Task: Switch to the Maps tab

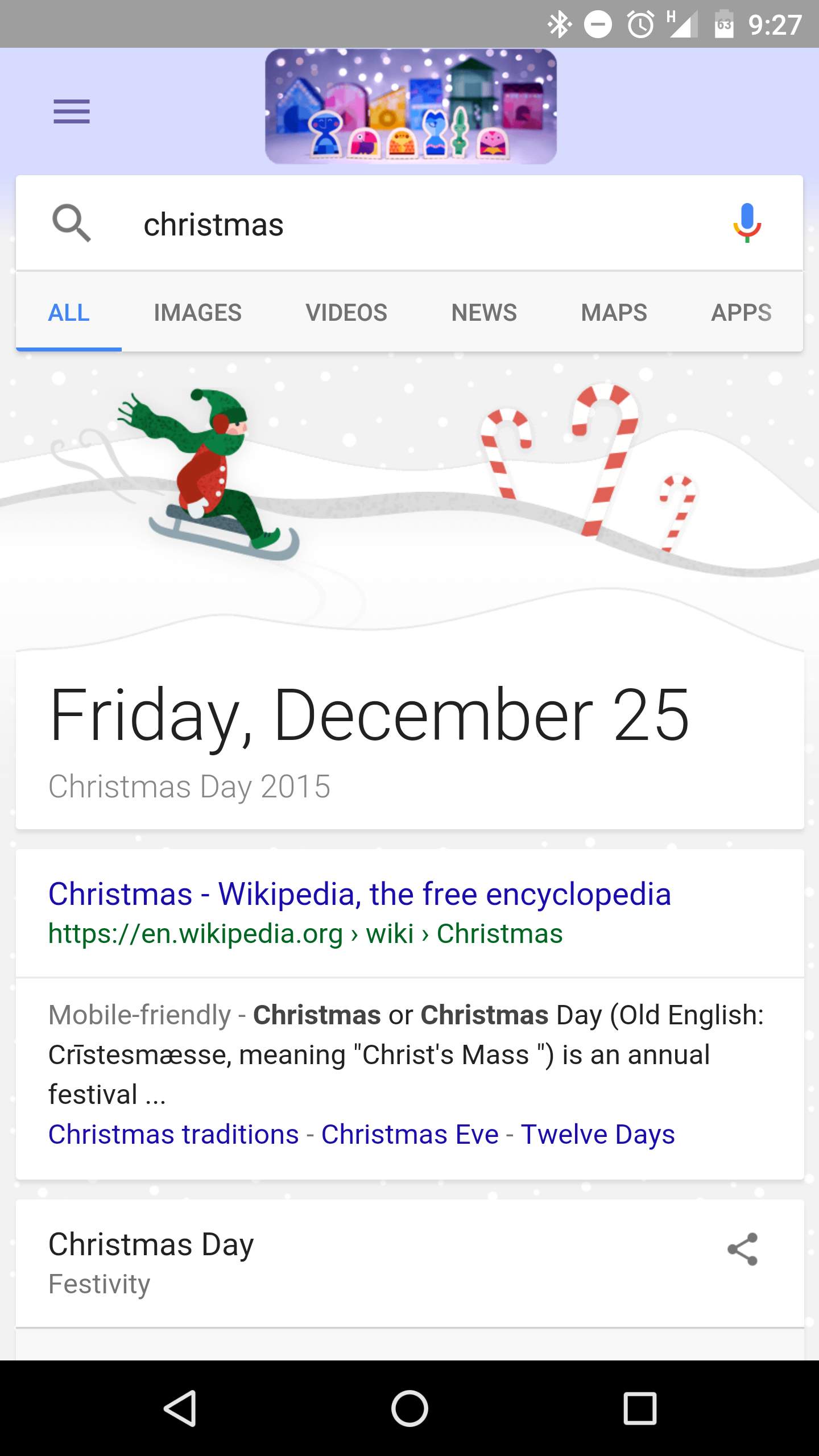Action: (x=614, y=312)
